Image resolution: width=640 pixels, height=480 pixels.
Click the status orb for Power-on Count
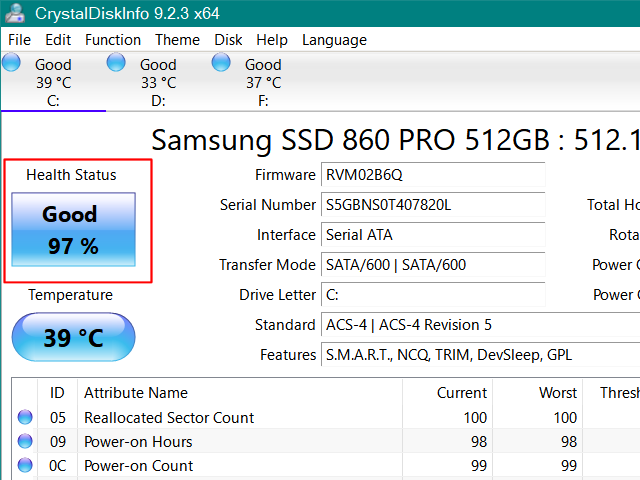(25, 465)
